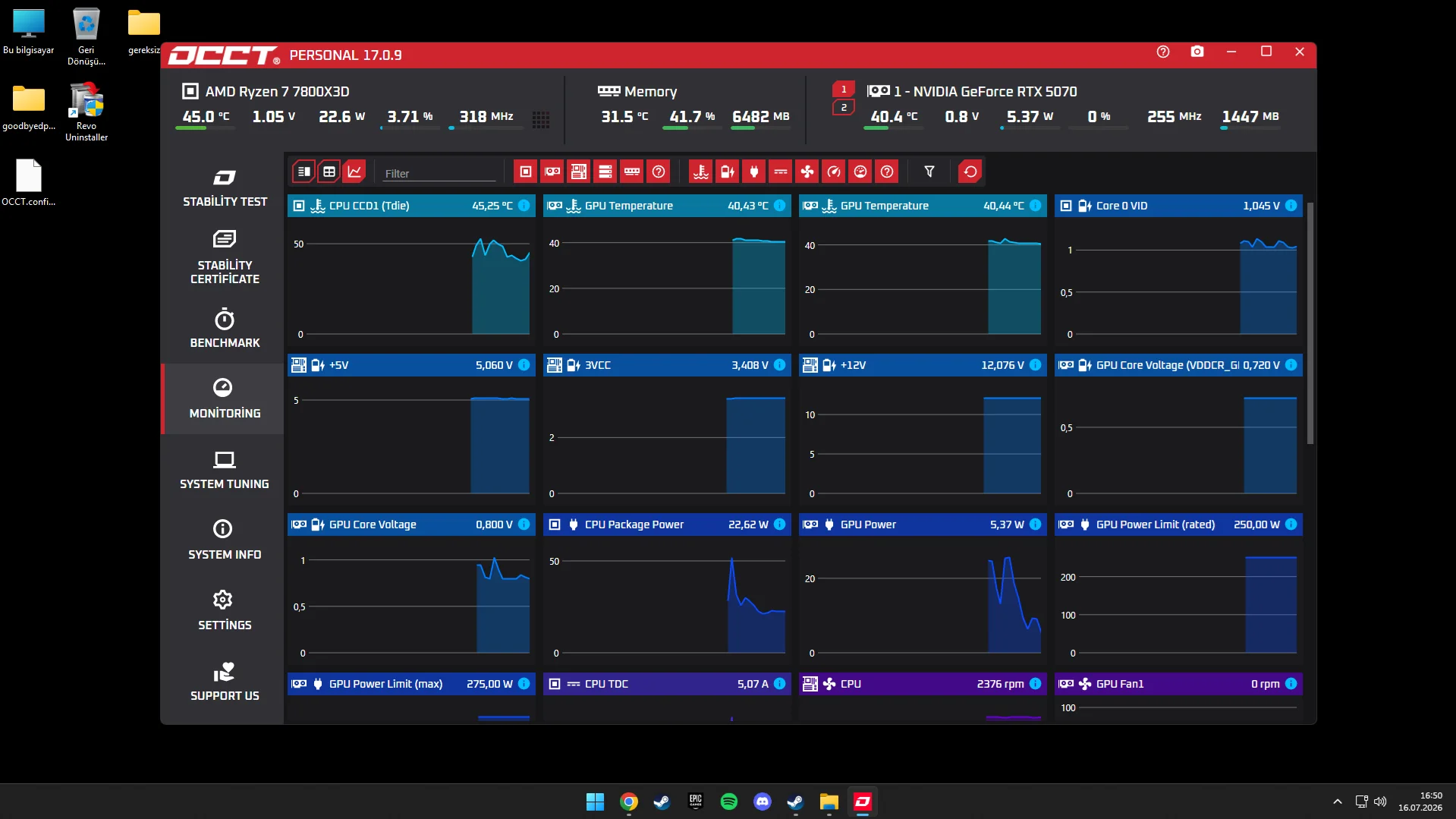Open the volume control in the tray
Image resolution: width=1456 pixels, height=819 pixels.
(1380, 802)
